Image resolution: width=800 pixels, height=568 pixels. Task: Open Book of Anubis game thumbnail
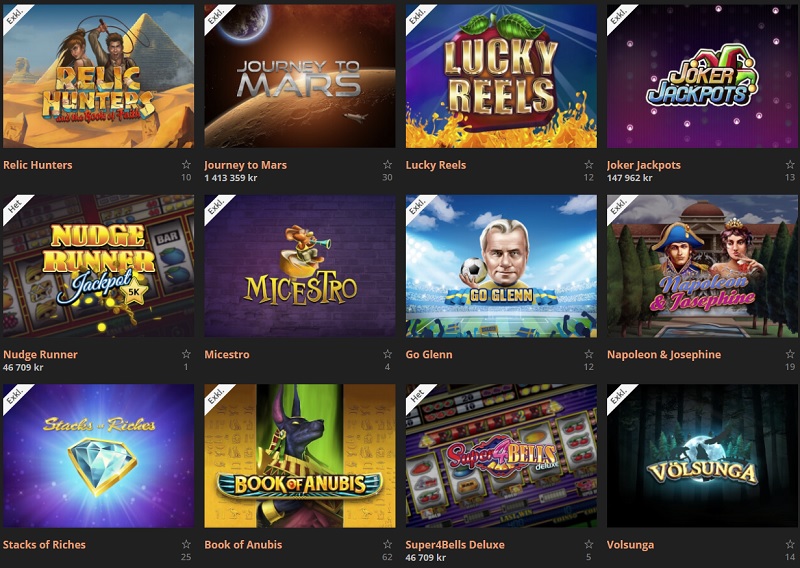click(299, 456)
